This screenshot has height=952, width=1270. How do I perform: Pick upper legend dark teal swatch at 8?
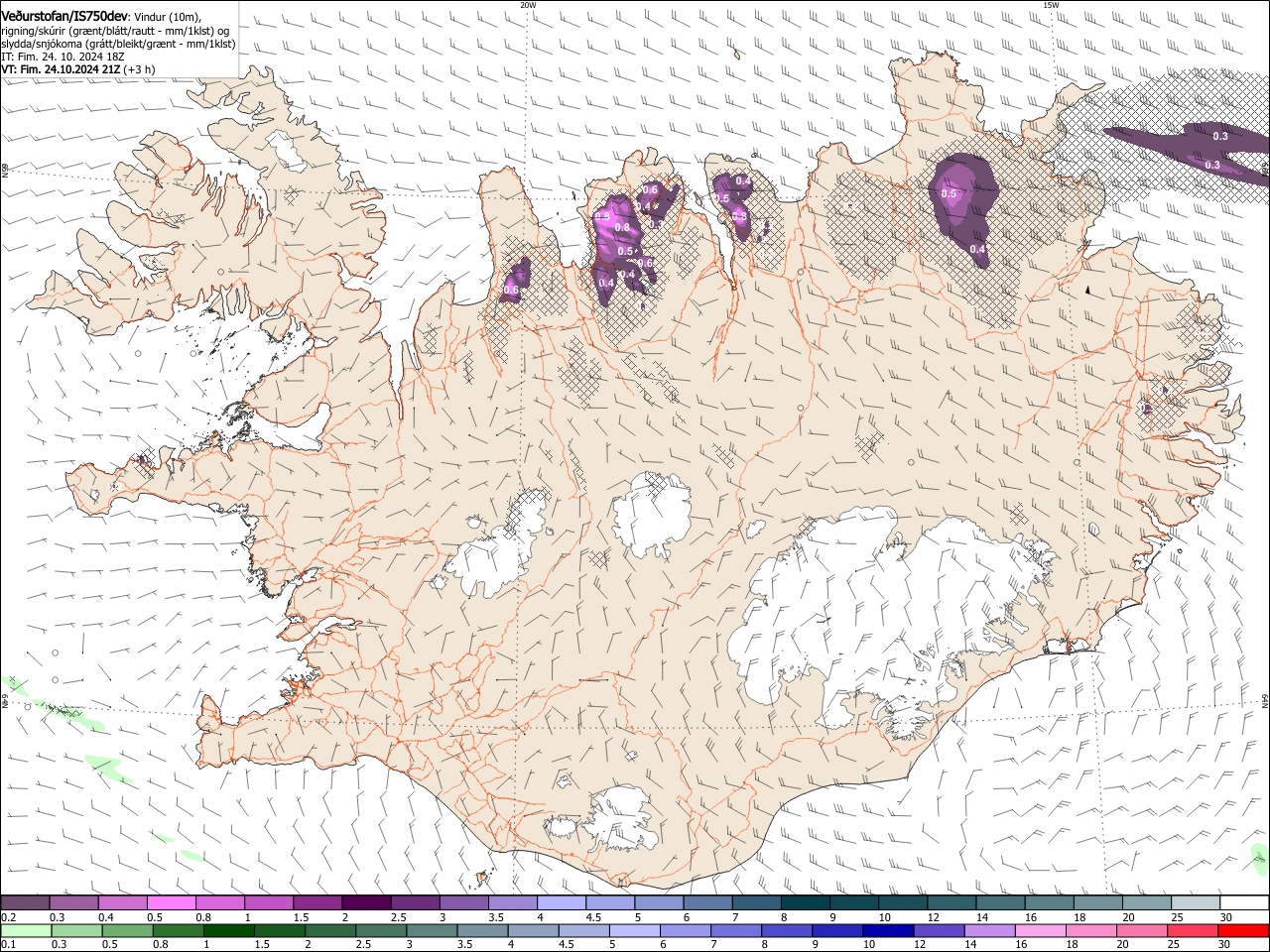pos(806,903)
